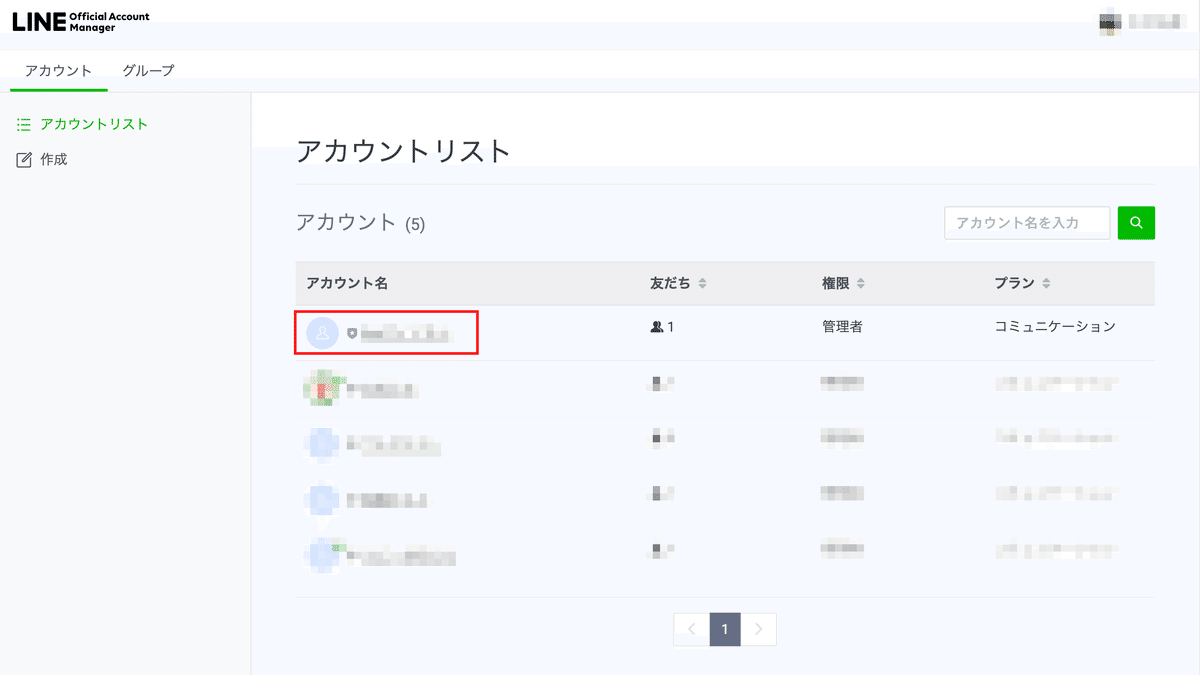The height and width of the screenshot is (675, 1200).
Task: Click the green search magnifier button
Action: click(x=1136, y=222)
